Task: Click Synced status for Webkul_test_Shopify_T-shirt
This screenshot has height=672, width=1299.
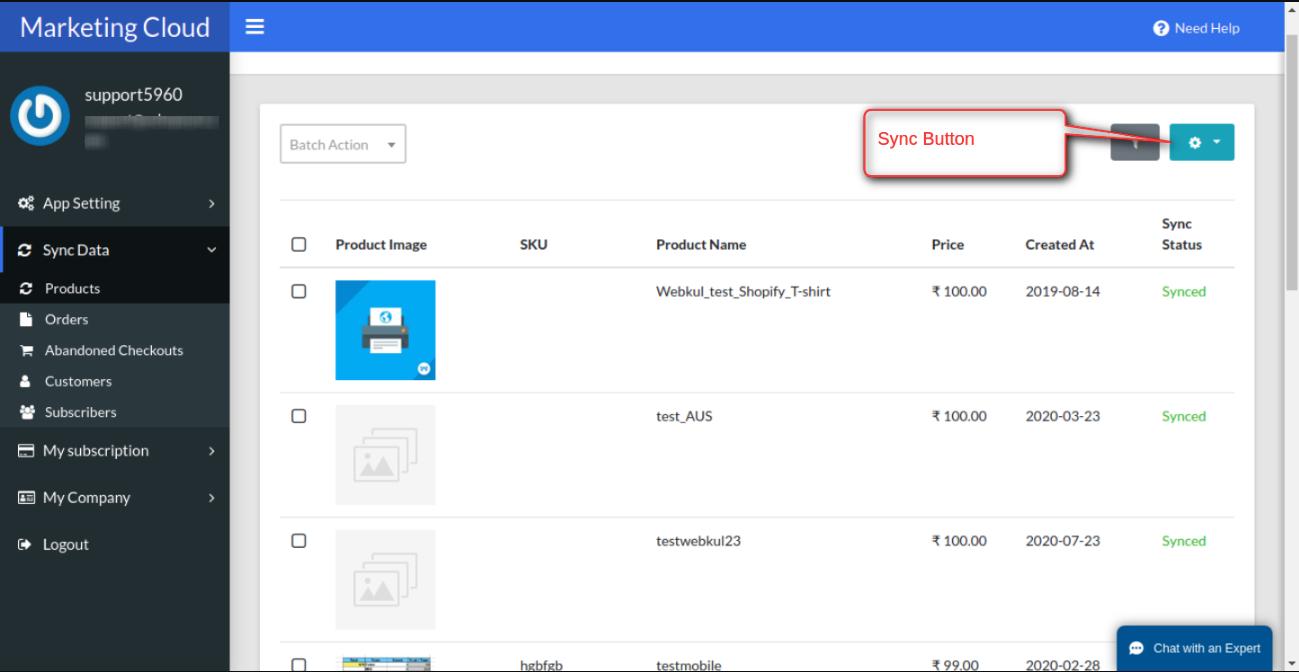Action: [1184, 292]
